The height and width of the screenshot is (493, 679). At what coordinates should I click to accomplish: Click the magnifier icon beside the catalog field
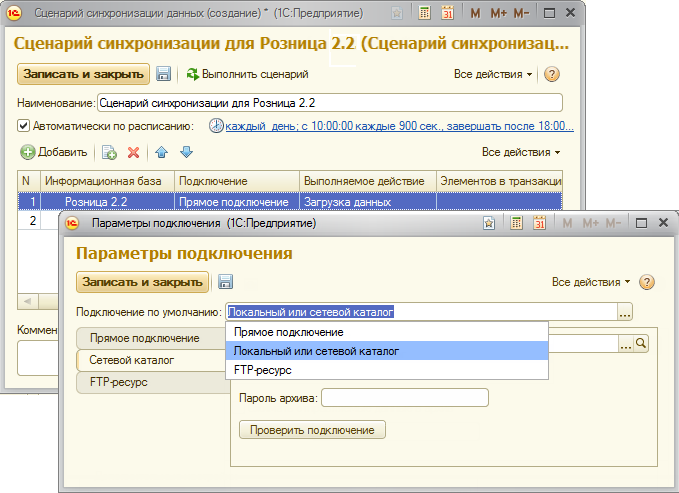(x=641, y=344)
